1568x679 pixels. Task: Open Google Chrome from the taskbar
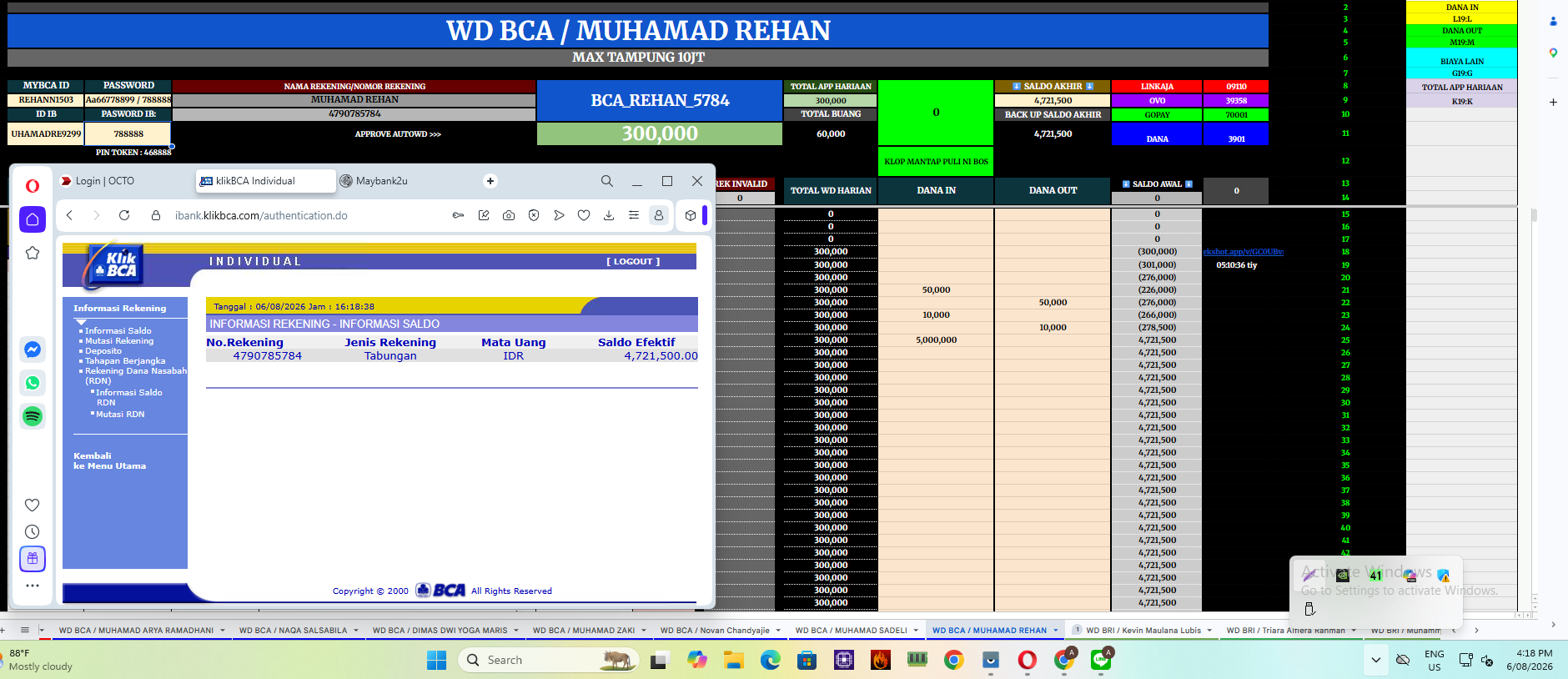click(x=954, y=660)
